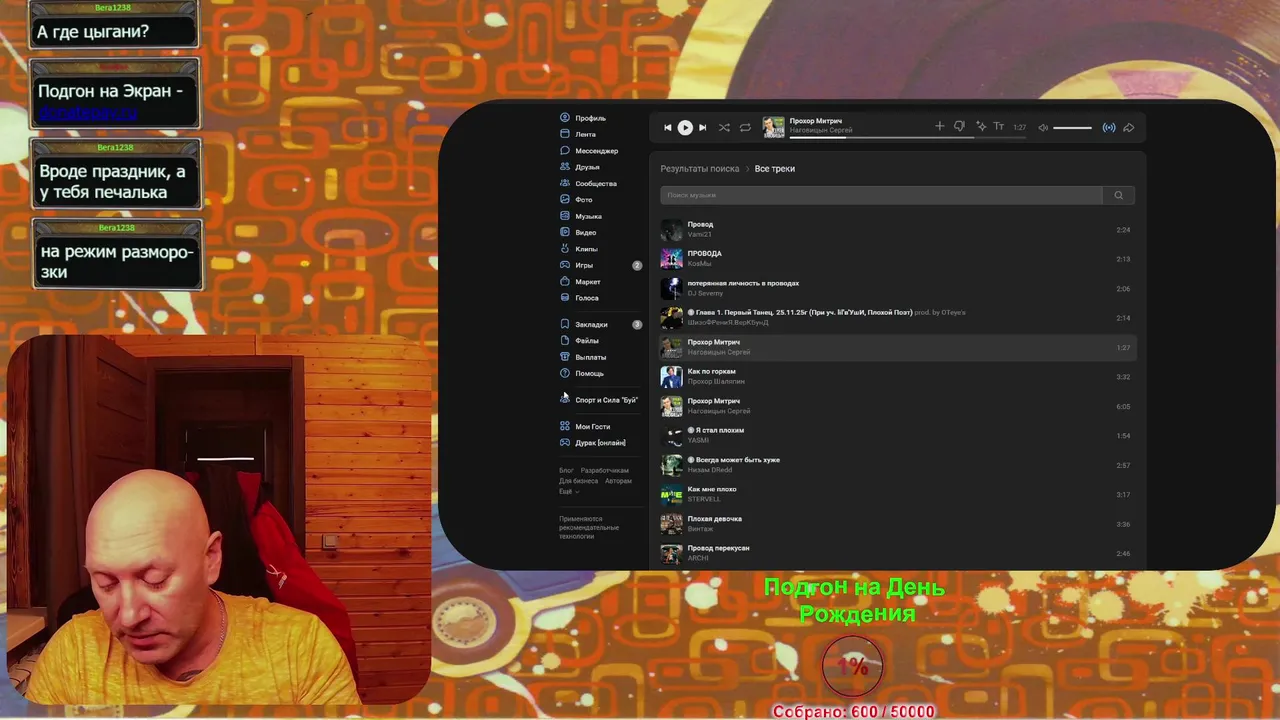Launch the Дурак [онлайн] game icon

coord(565,442)
